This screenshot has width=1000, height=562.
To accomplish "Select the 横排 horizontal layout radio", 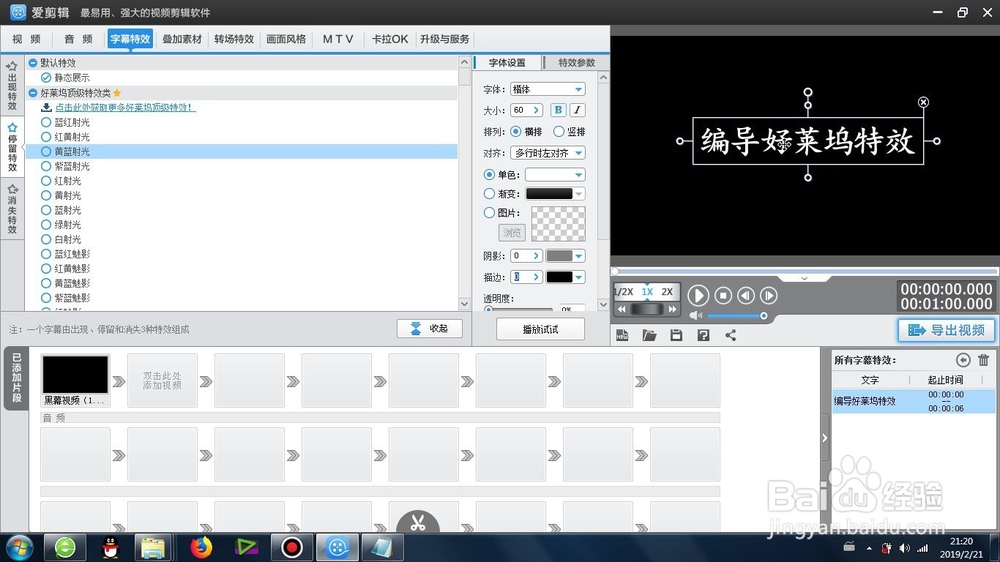I will pyautogui.click(x=515, y=131).
